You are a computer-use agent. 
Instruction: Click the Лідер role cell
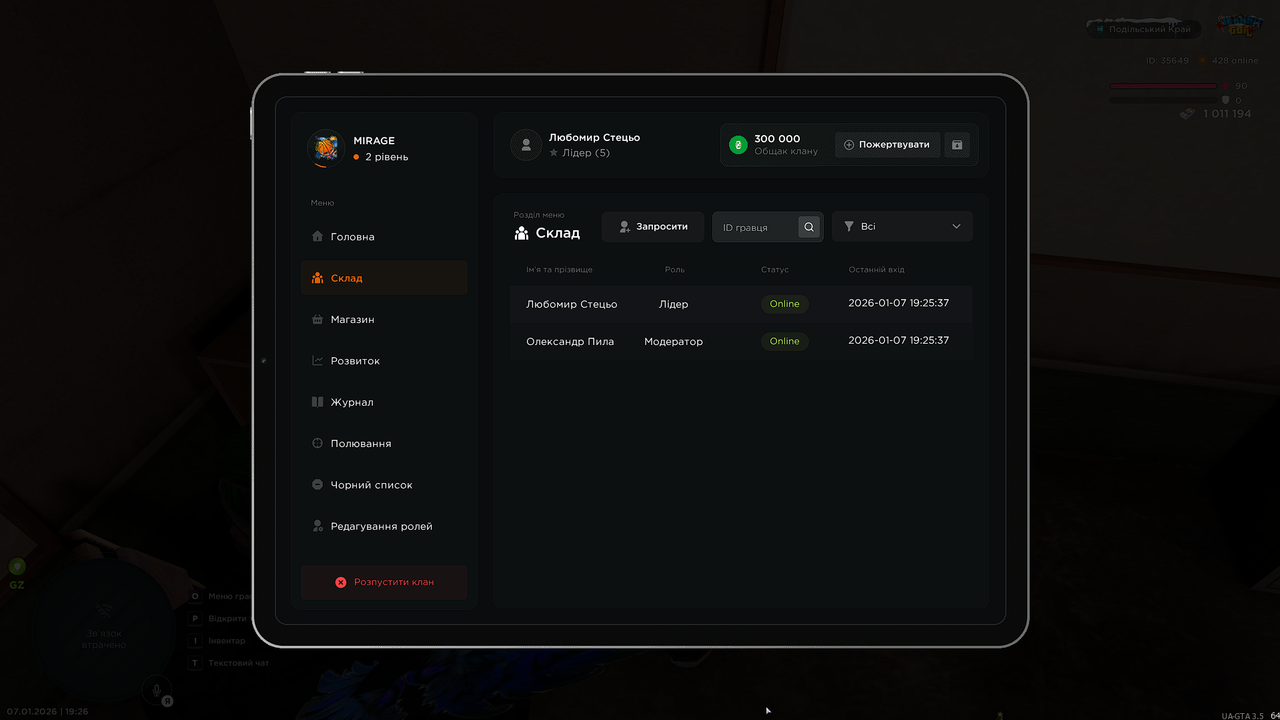tap(674, 304)
